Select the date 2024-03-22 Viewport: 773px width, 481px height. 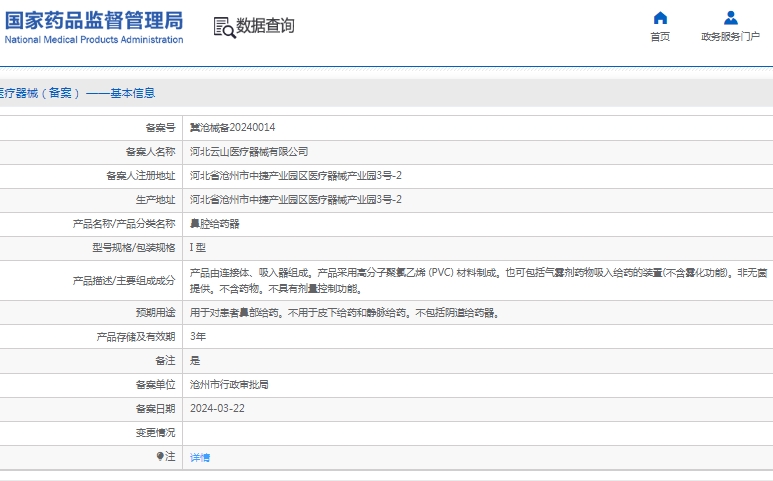point(217,409)
